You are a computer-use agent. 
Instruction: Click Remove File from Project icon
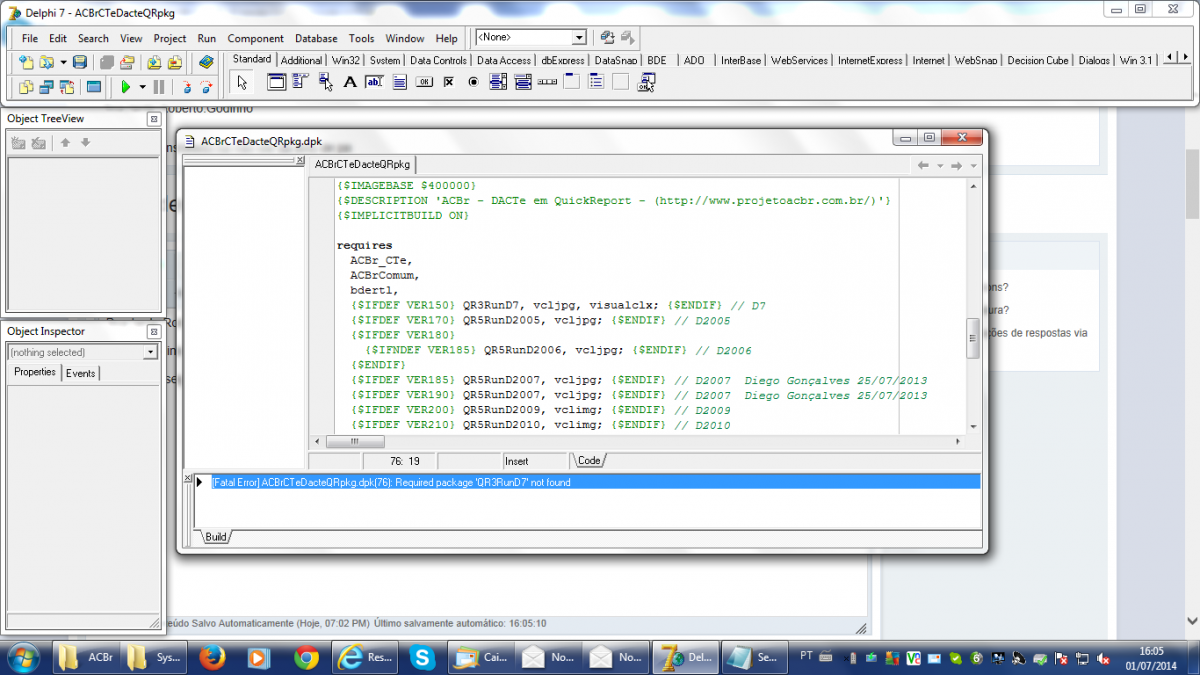click(x=175, y=62)
